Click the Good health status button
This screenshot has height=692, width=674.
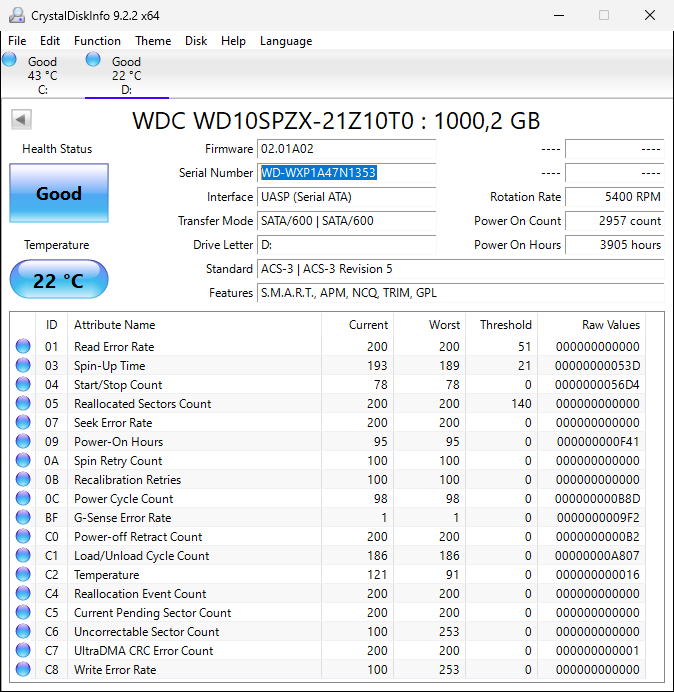coord(59,193)
